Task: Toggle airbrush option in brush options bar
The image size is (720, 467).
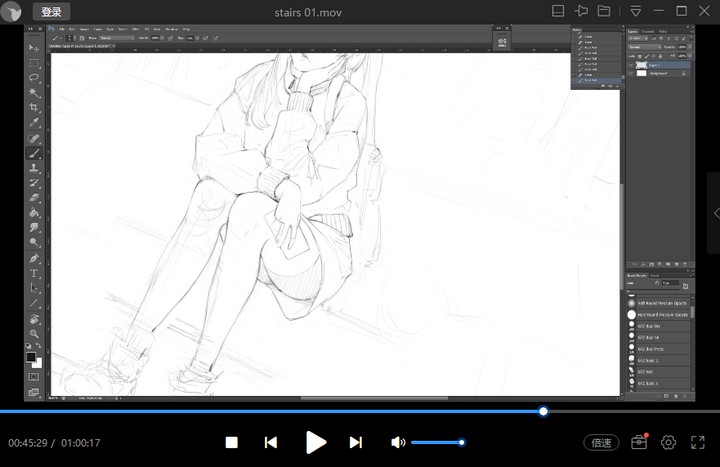Action: coord(205,38)
